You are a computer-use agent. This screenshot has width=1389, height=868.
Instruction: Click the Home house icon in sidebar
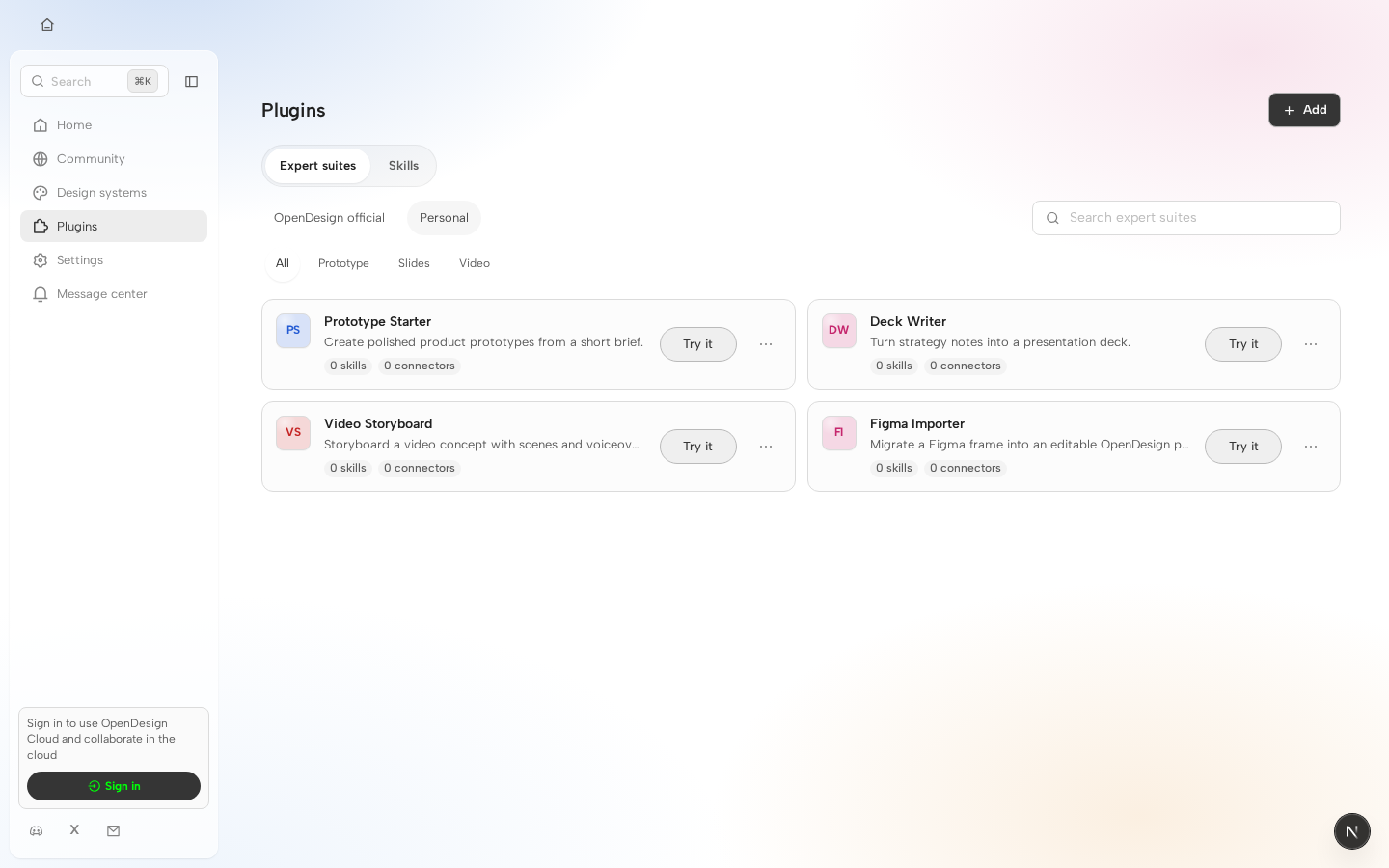[x=41, y=125]
